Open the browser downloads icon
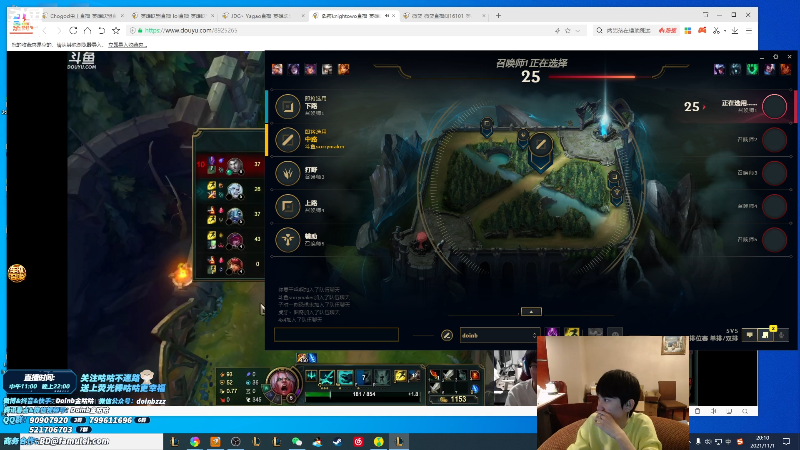Viewport: 800px width, 450px height. (x=735, y=31)
